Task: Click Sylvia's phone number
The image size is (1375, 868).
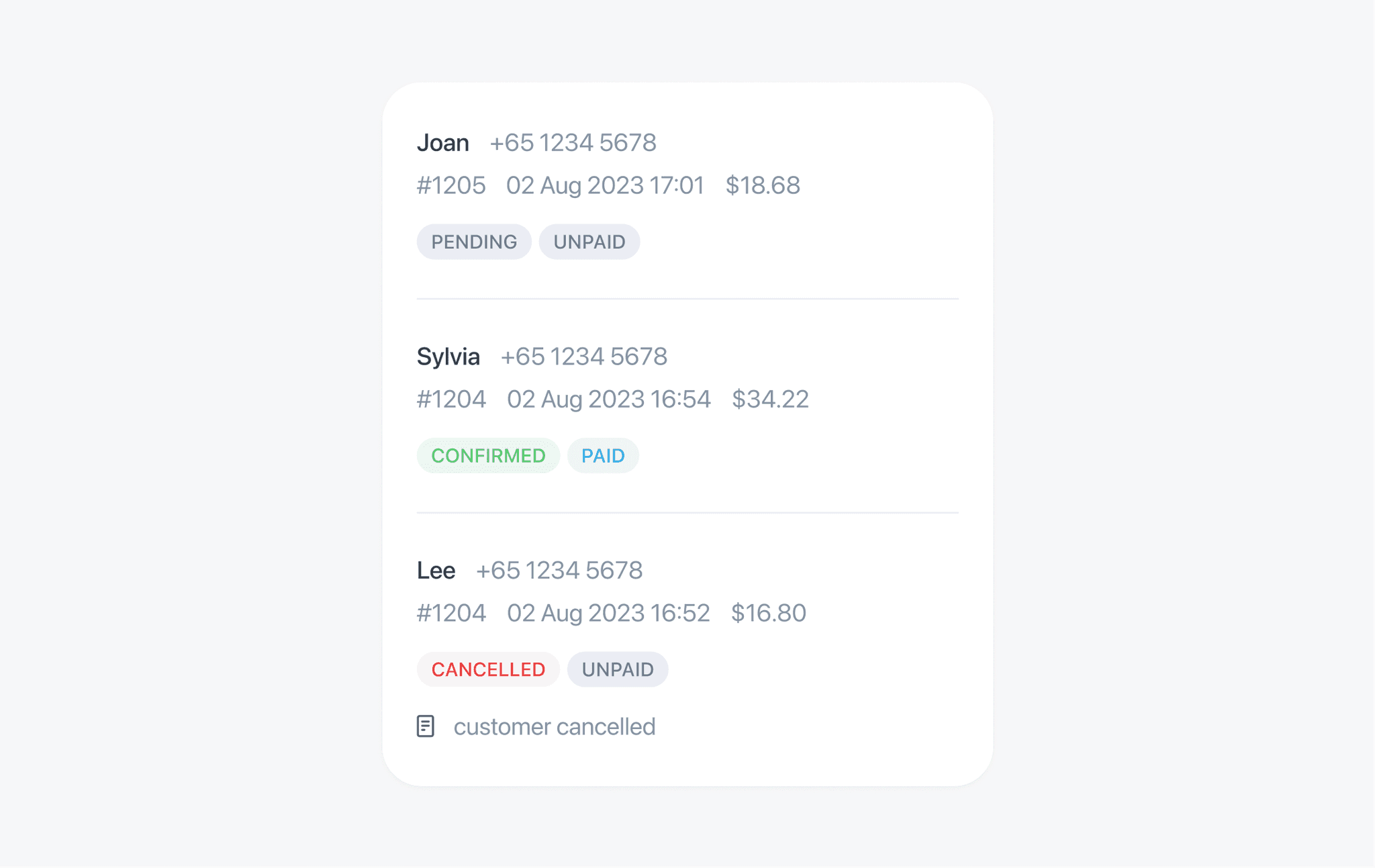Action: pyautogui.click(x=585, y=356)
